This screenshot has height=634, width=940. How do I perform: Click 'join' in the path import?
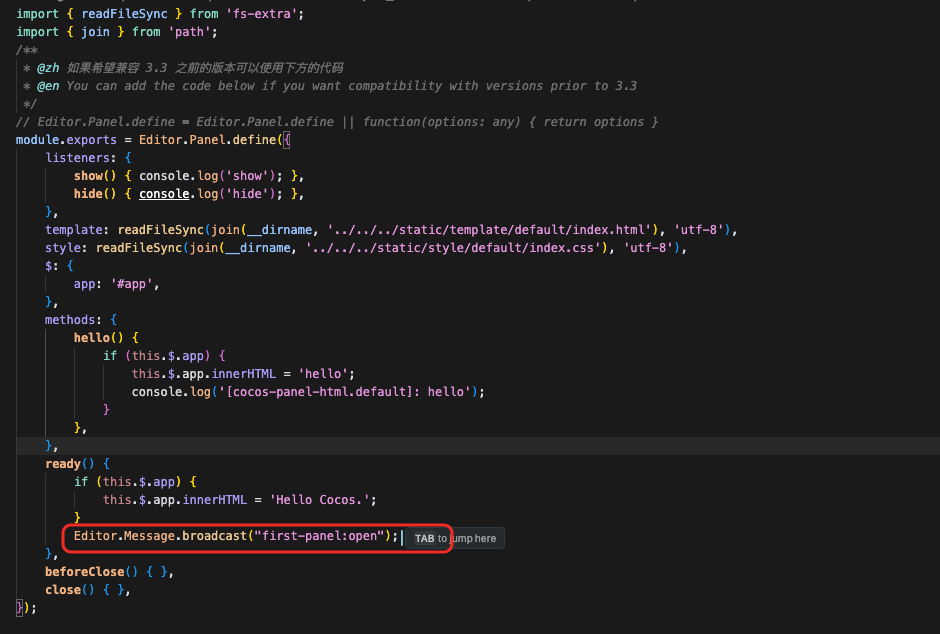click(95, 32)
